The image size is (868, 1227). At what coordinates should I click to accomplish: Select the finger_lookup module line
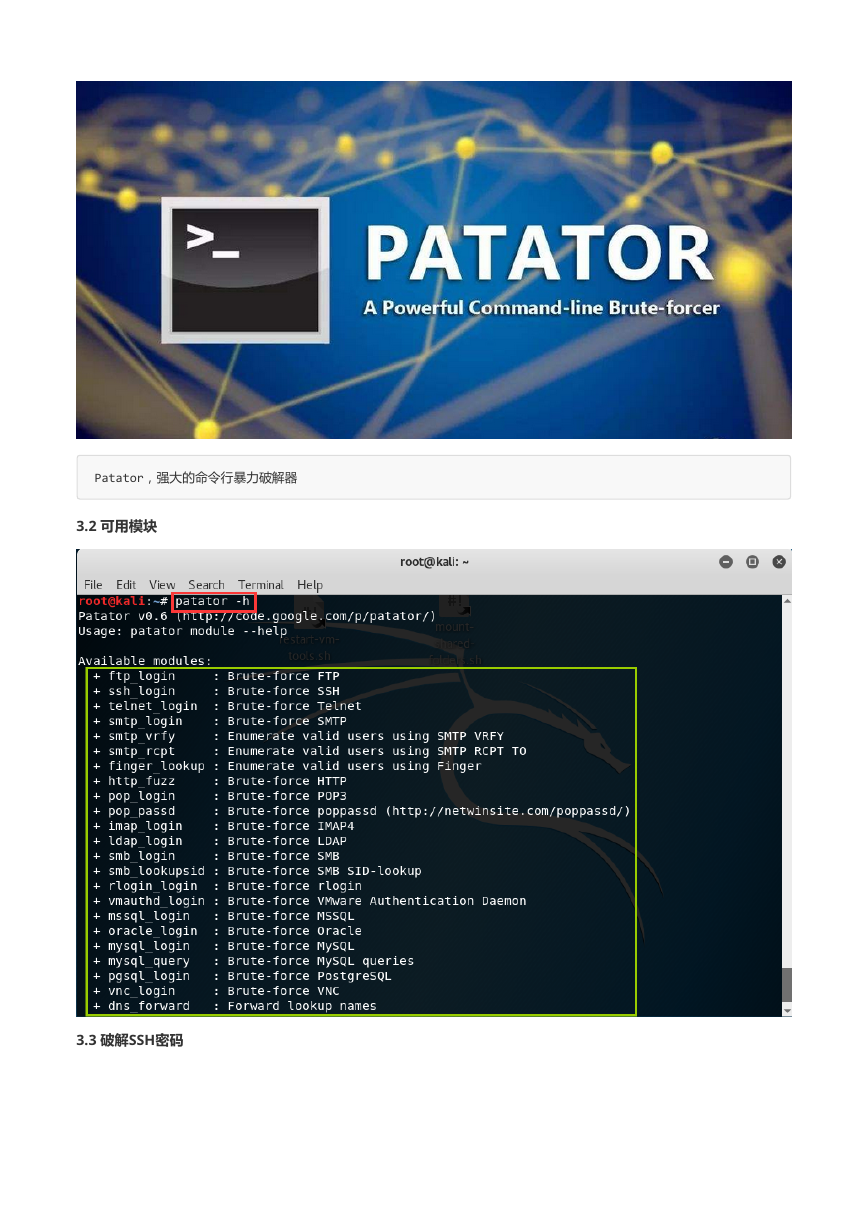point(287,766)
